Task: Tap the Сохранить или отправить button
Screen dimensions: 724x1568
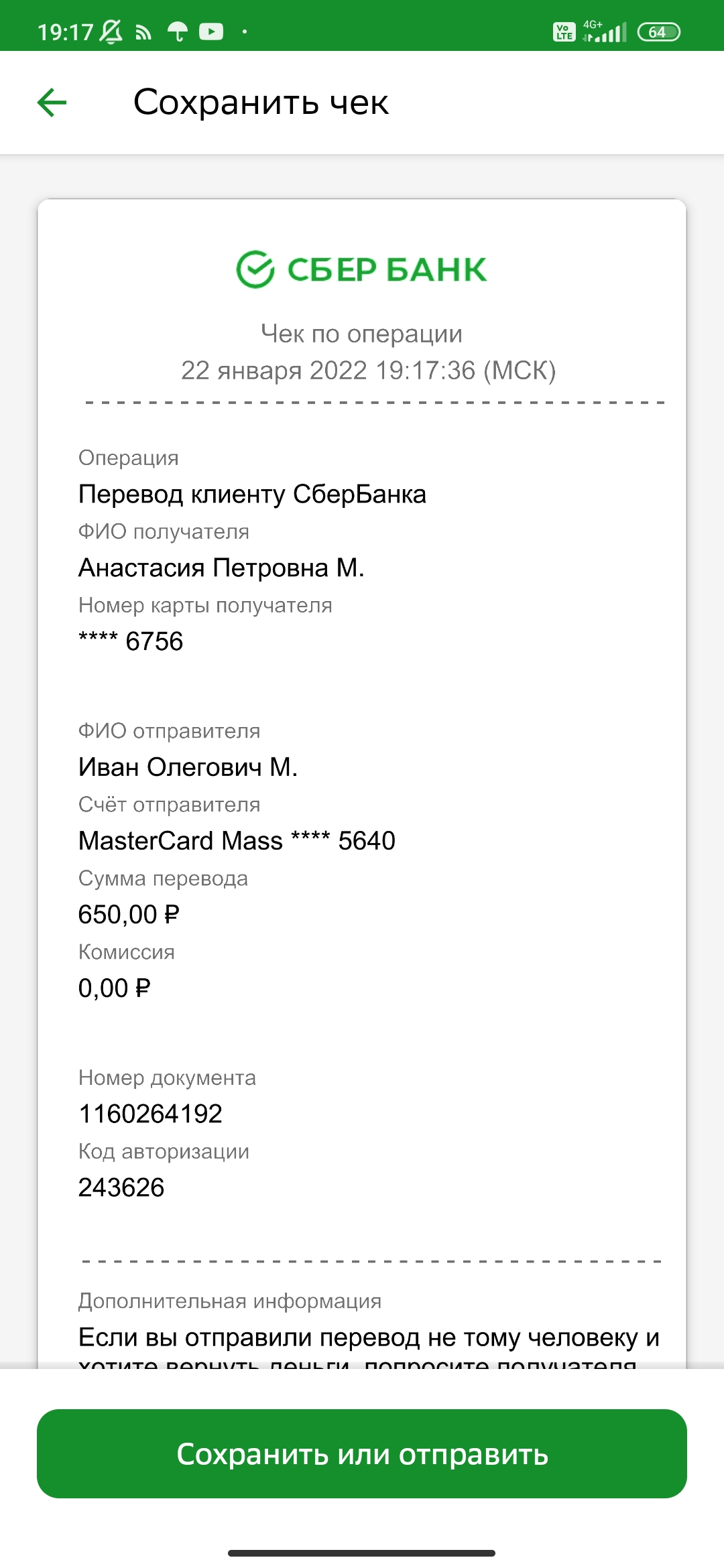Action: pyautogui.click(x=362, y=1453)
